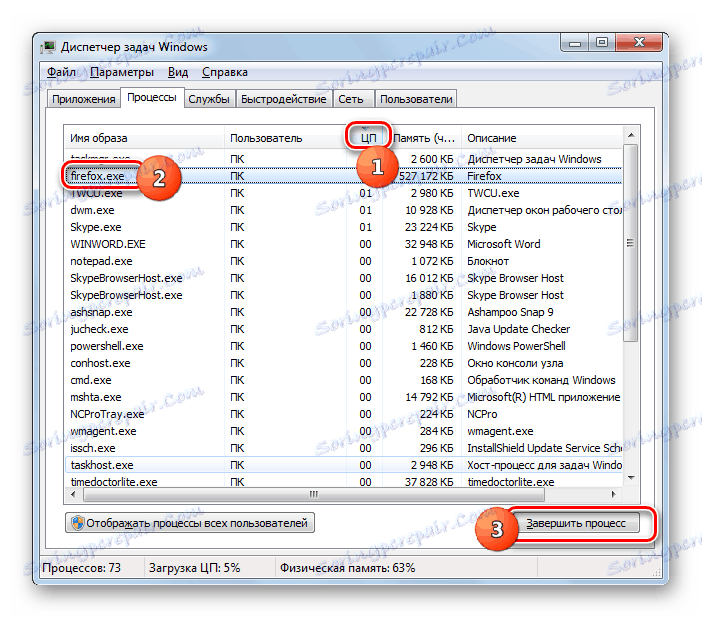
Task: Select the mshta.exe process
Action: point(343,397)
